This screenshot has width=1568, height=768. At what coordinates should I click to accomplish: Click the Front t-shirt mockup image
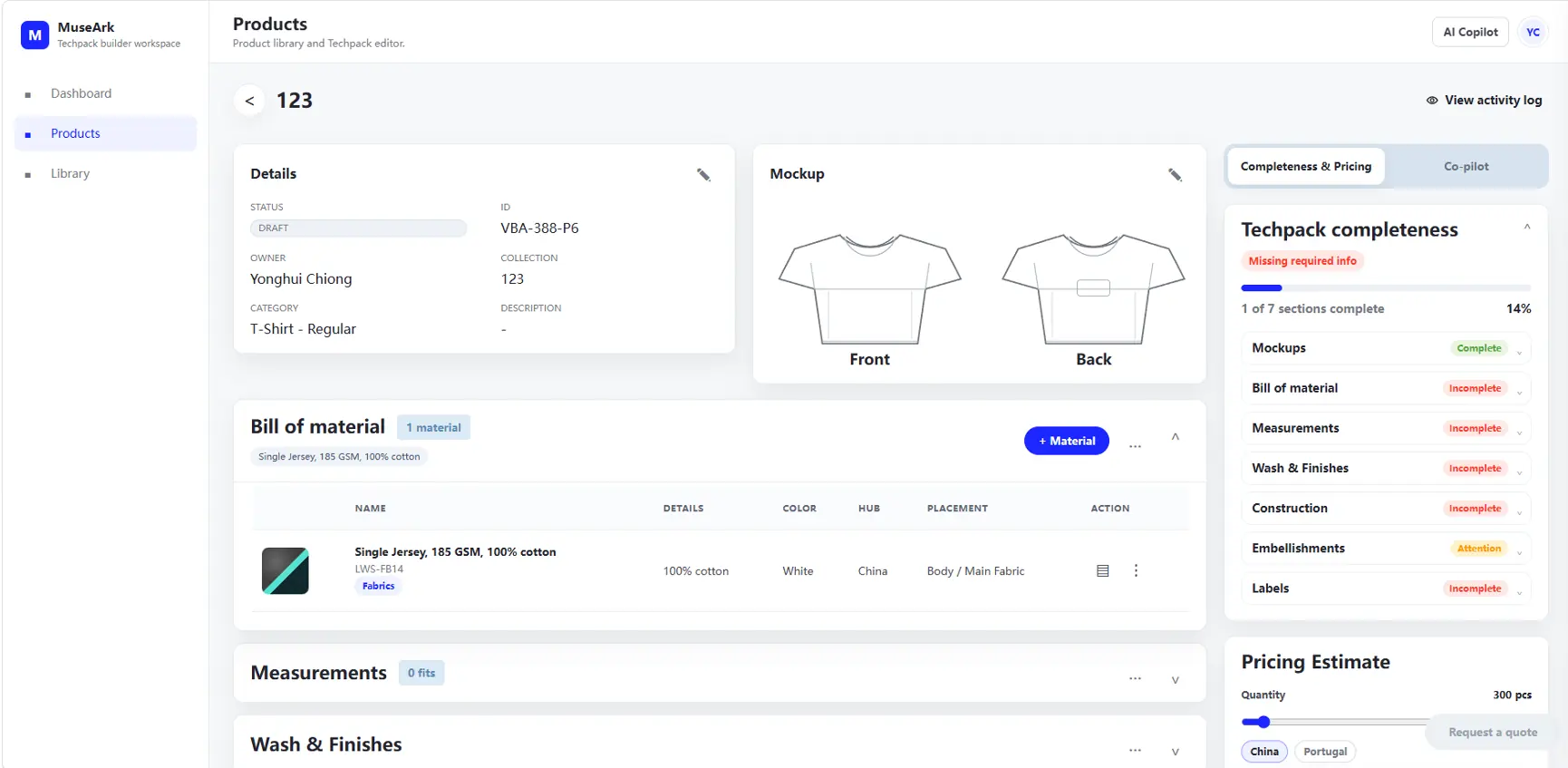pyautogui.click(x=870, y=289)
